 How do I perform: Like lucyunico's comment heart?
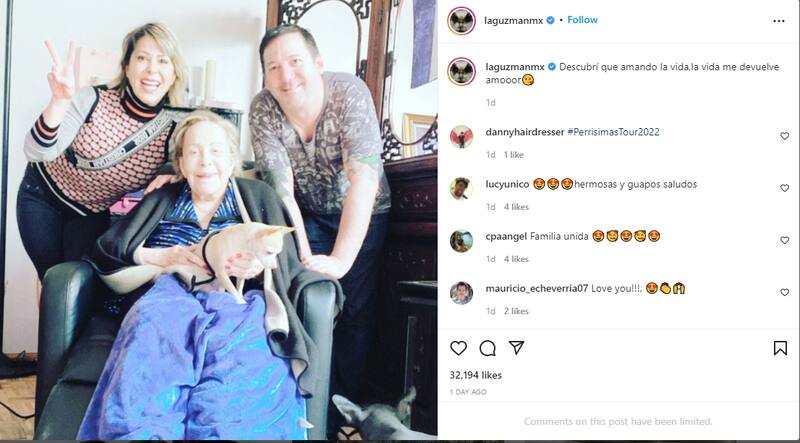(785, 188)
